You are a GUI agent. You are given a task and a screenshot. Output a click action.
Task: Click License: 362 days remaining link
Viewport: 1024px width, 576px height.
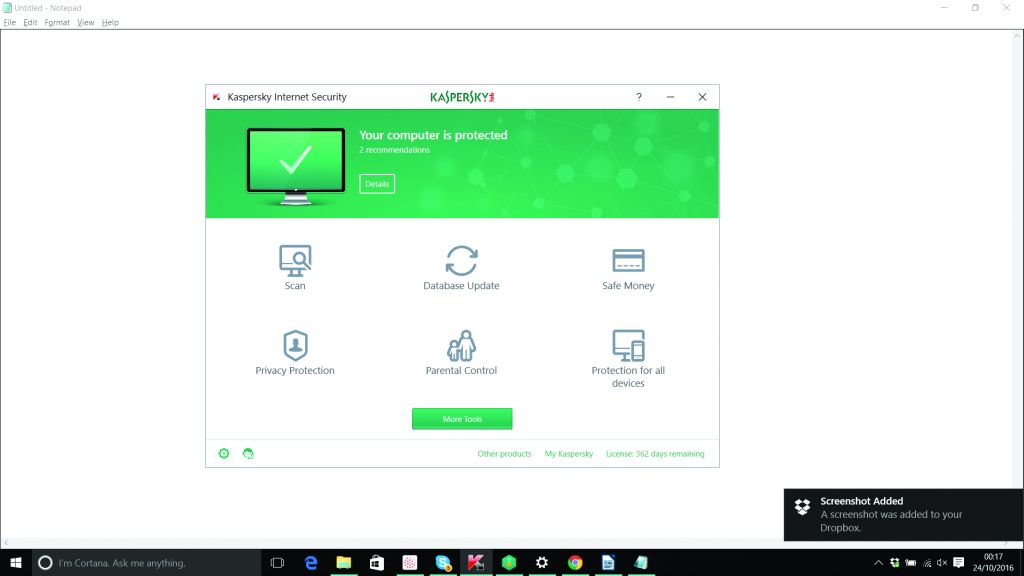point(655,454)
